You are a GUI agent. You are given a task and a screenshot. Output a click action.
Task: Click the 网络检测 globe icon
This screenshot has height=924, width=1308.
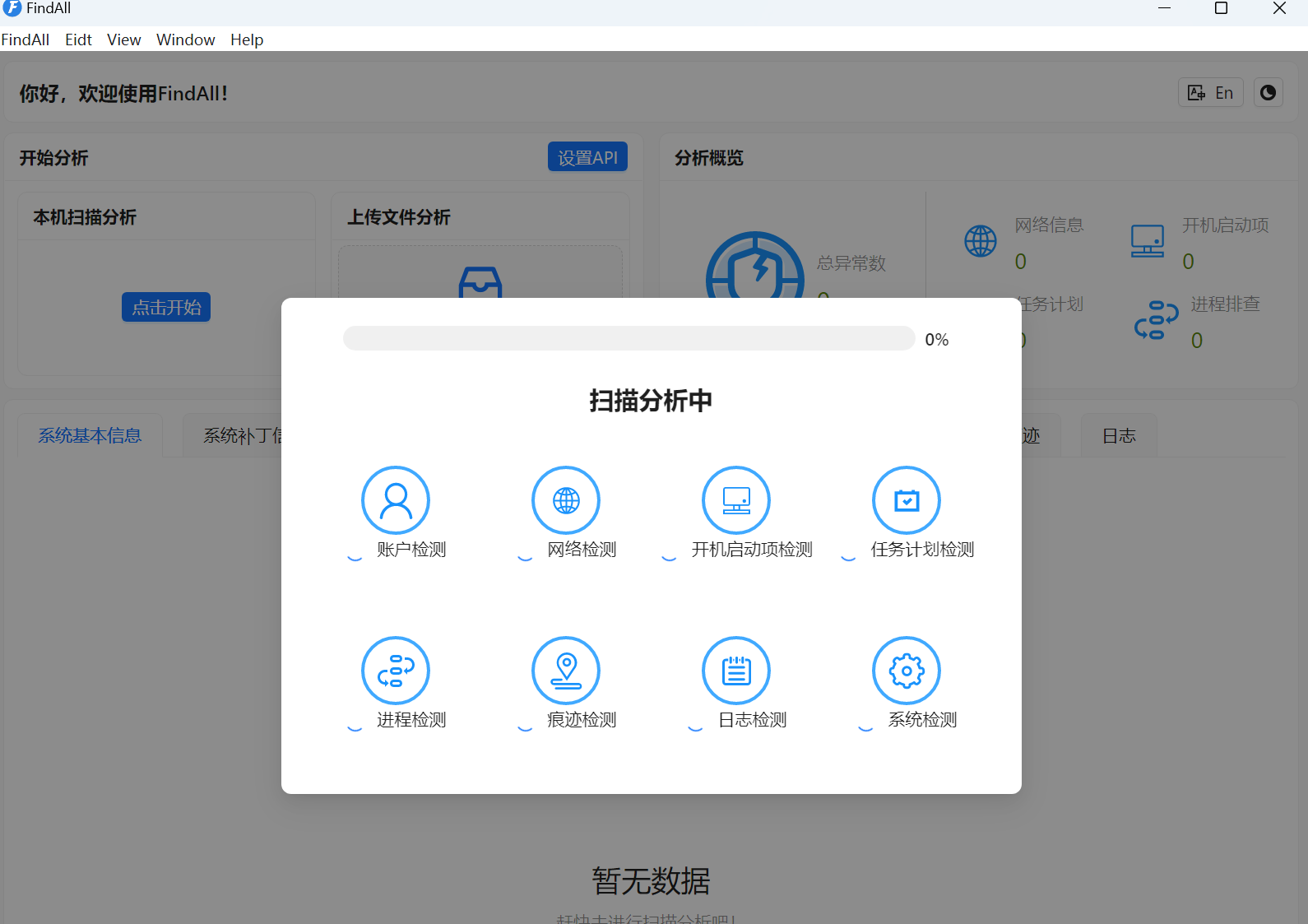coord(566,500)
